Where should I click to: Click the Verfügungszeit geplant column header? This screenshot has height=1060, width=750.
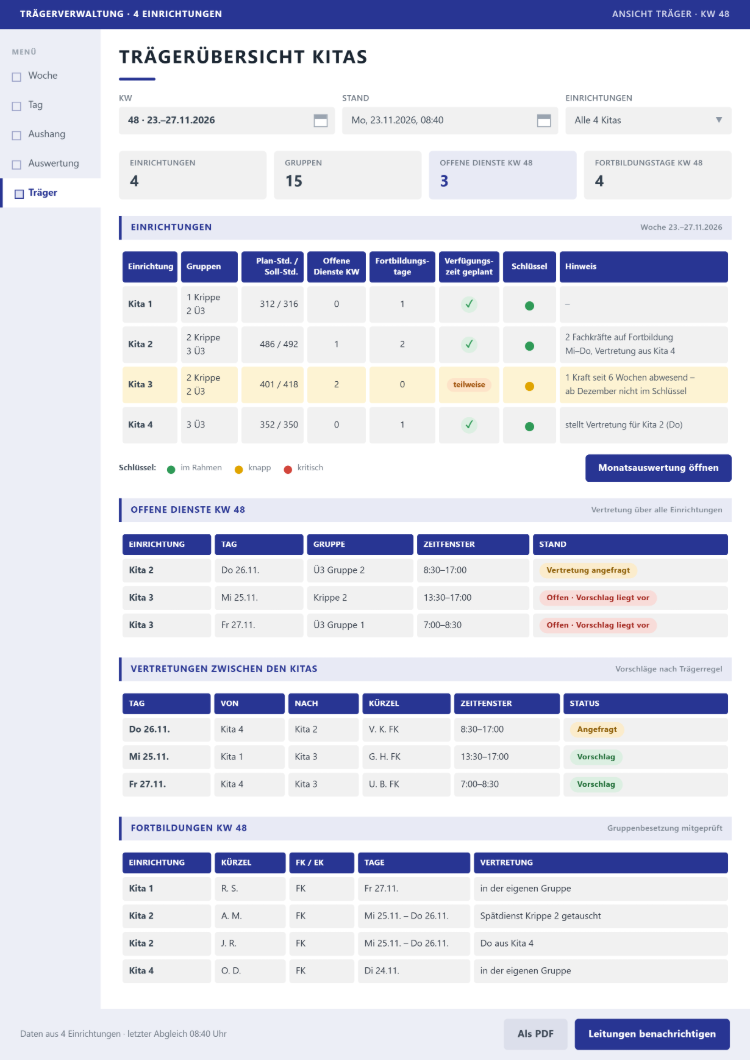point(469,266)
